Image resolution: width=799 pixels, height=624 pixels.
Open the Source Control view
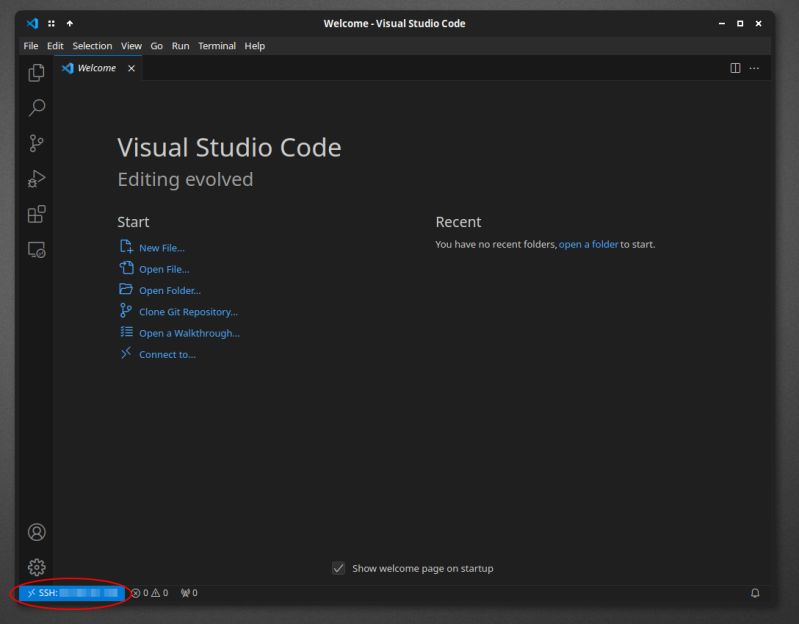[x=36, y=143]
